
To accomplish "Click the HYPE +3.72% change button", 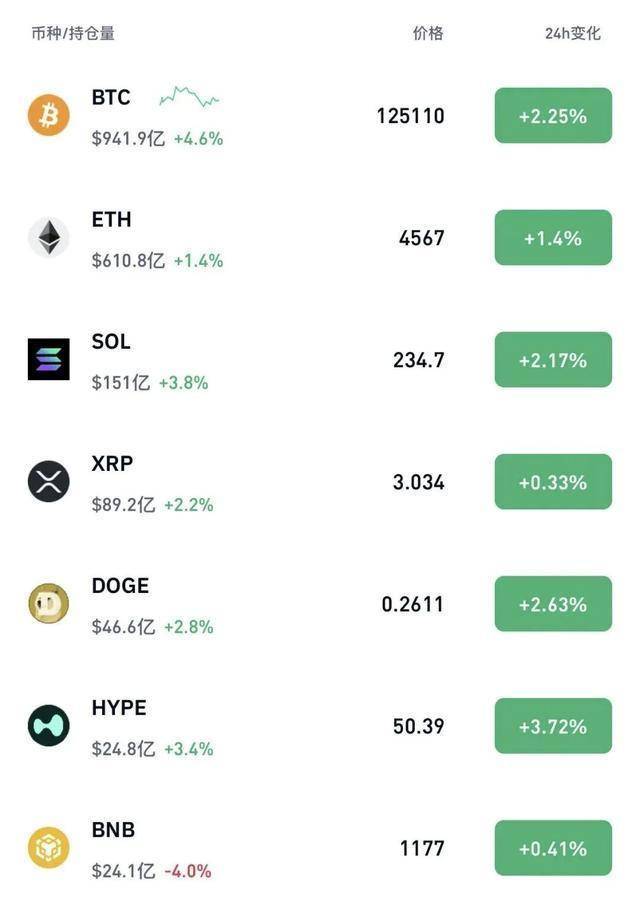I will (x=553, y=726).
